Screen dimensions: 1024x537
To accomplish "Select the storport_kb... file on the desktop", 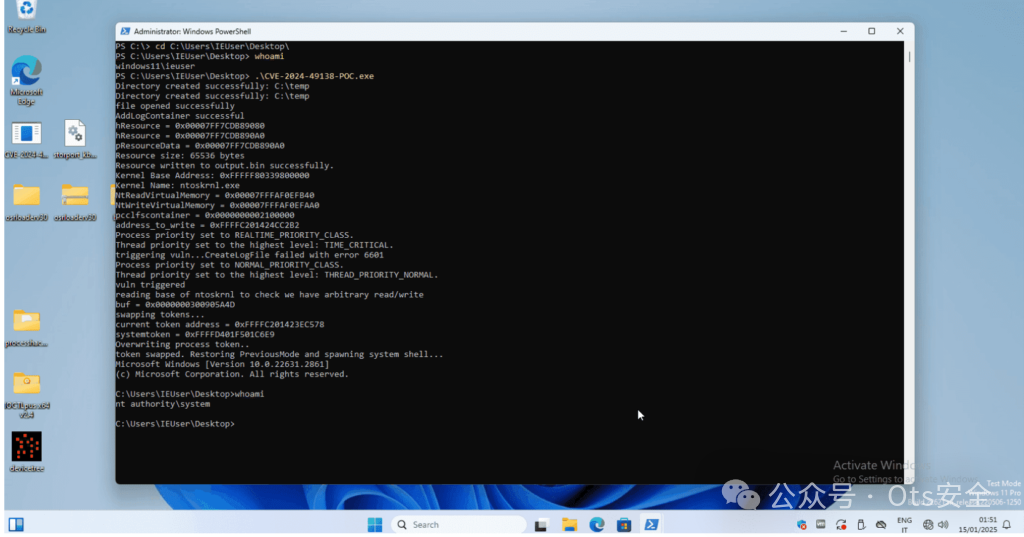I will 75,140.
